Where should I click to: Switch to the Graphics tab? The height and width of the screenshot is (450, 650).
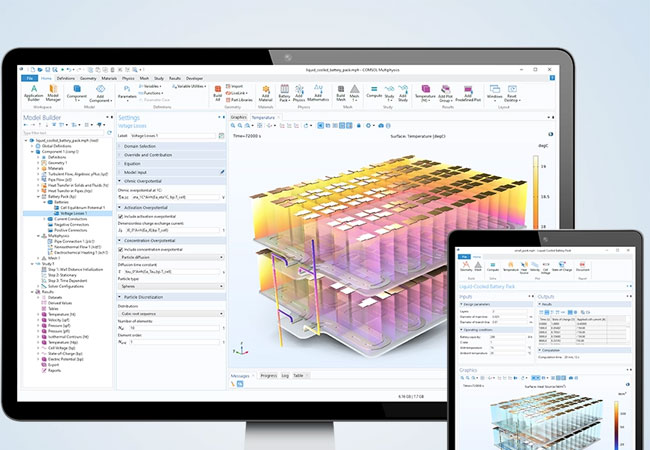[238, 117]
